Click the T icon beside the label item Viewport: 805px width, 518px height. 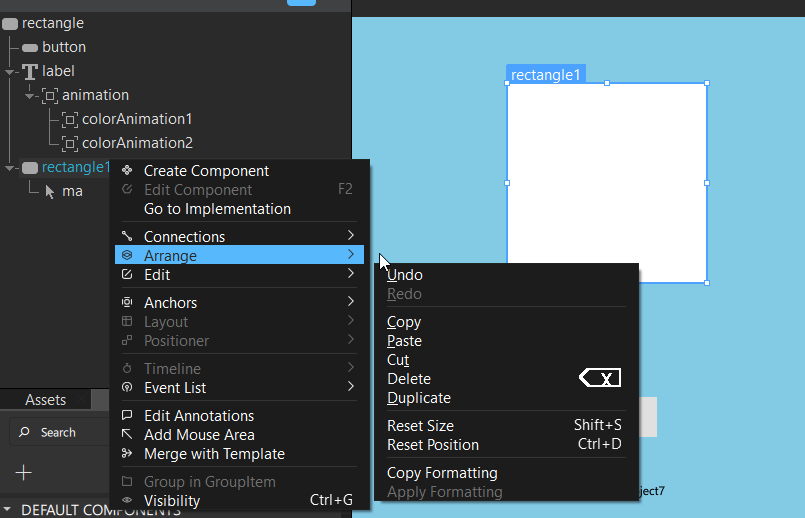(x=30, y=71)
